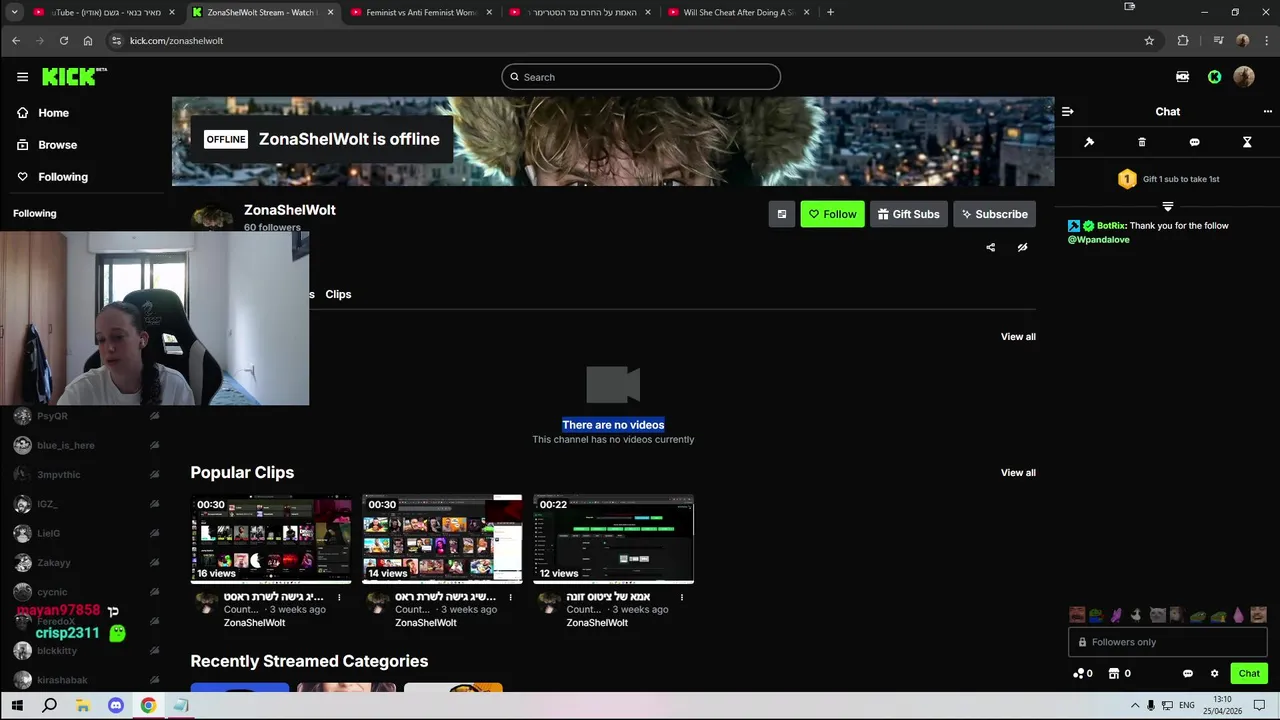
Task: Reload the page in Chrome
Action: point(64,41)
